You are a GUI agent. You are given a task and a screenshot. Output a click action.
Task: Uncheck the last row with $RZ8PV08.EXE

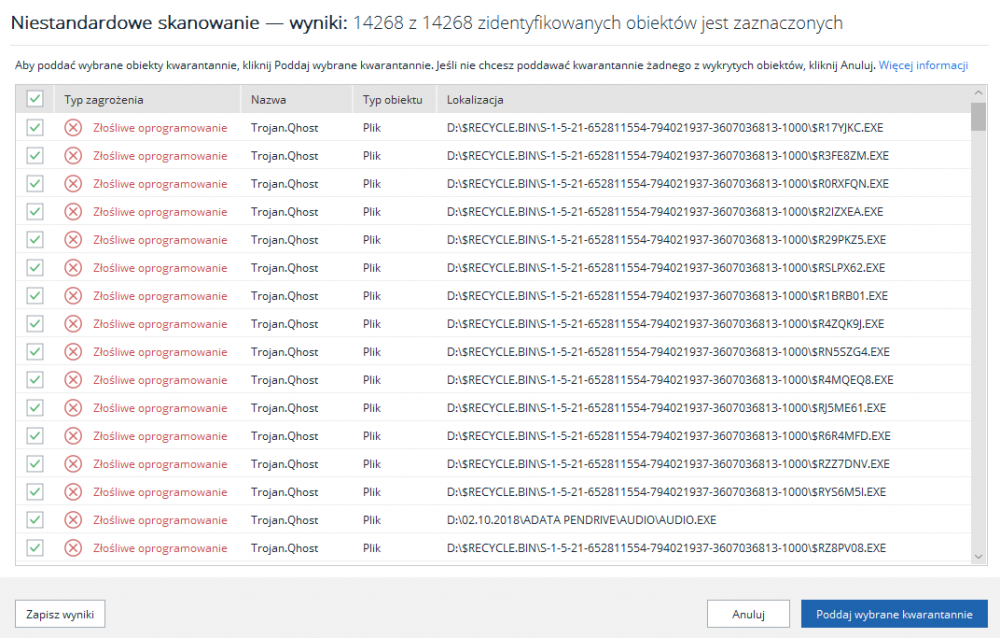[x=34, y=547]
